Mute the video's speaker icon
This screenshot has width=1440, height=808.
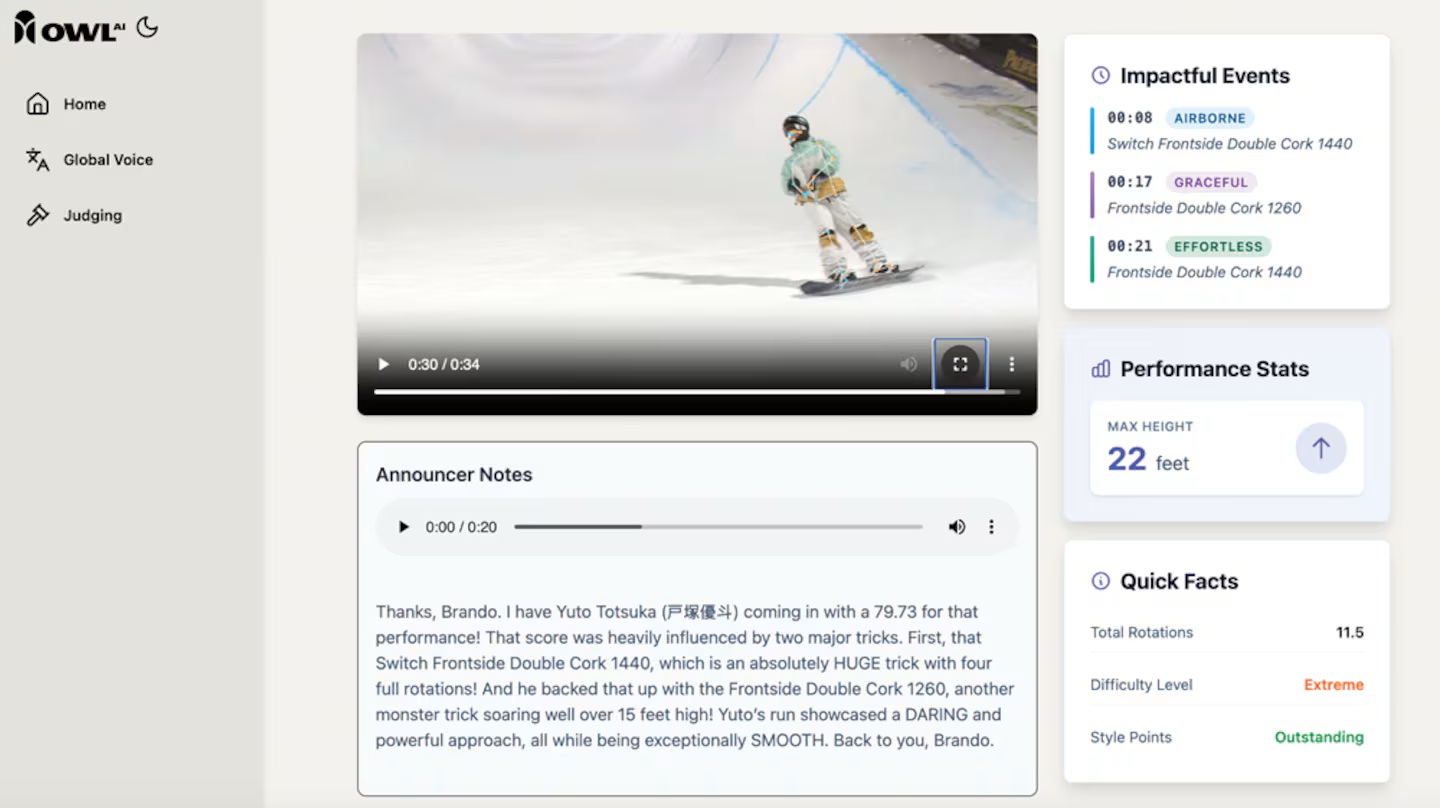[908, 365]
